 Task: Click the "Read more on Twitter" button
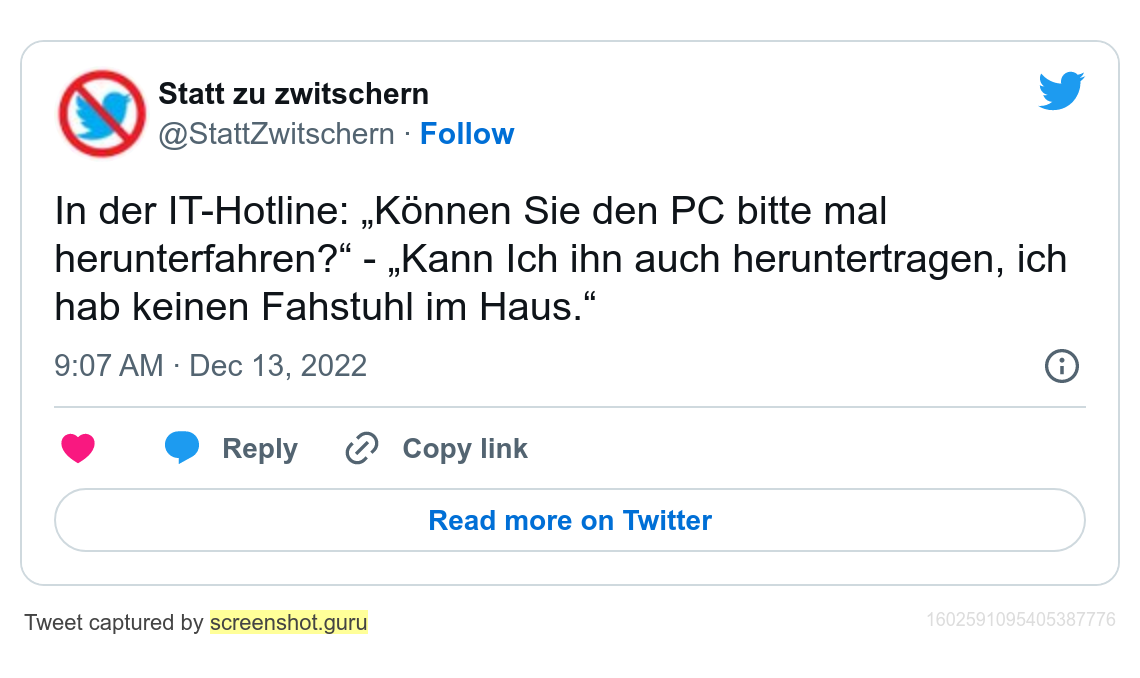point(570,520)
